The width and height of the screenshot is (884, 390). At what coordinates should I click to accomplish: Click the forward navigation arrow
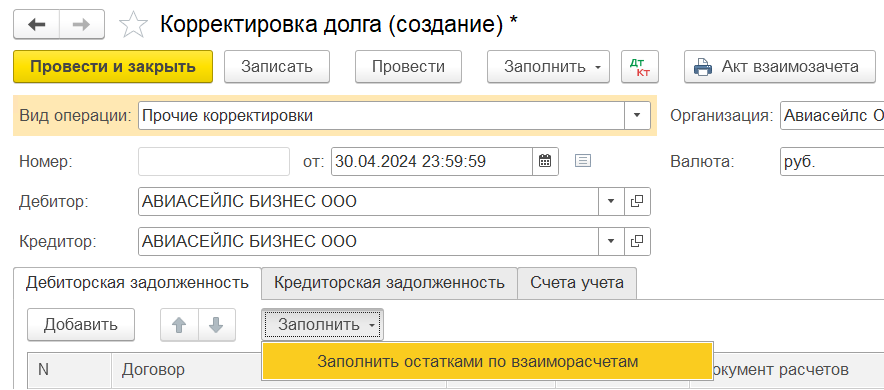tap(82, 25)
